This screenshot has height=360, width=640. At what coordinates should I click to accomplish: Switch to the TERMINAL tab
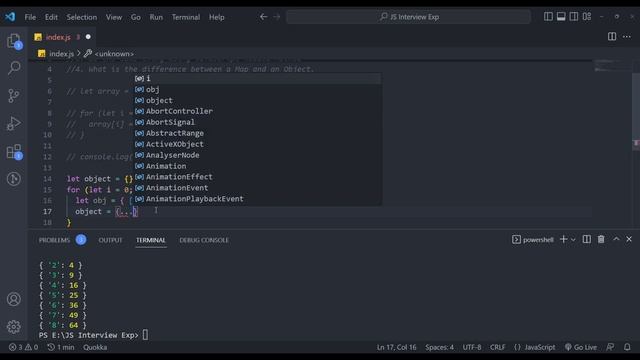pos(151,240)
